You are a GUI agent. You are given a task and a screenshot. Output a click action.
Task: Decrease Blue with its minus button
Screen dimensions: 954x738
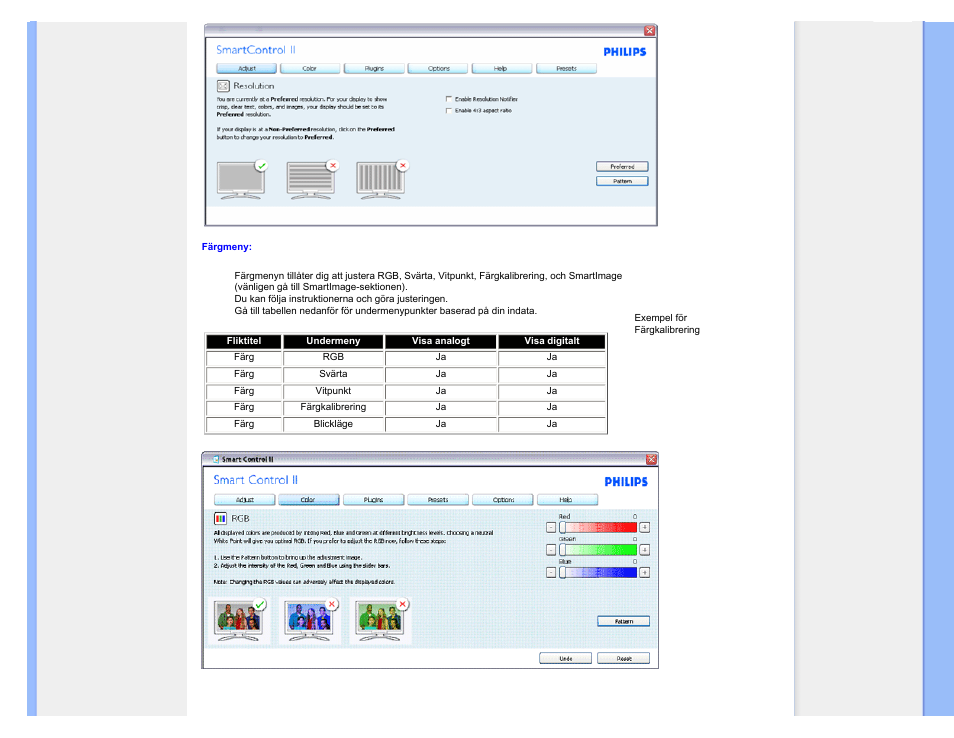point(551,573)
